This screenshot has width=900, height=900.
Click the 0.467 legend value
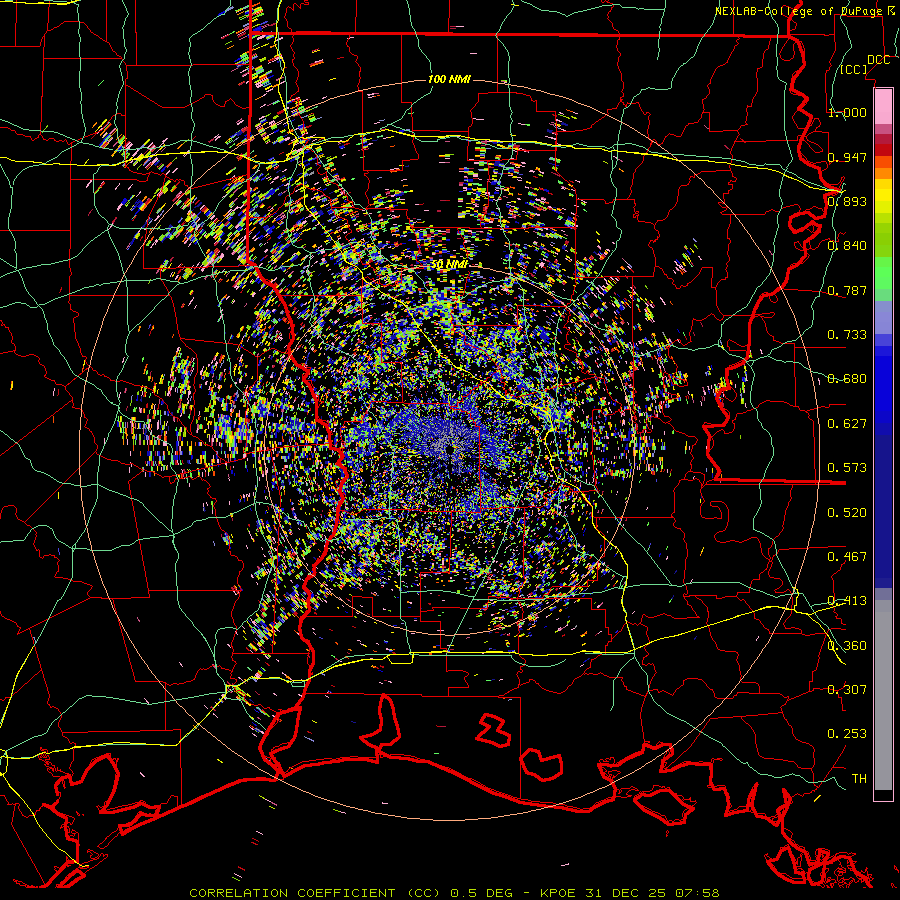coord(847,557)
